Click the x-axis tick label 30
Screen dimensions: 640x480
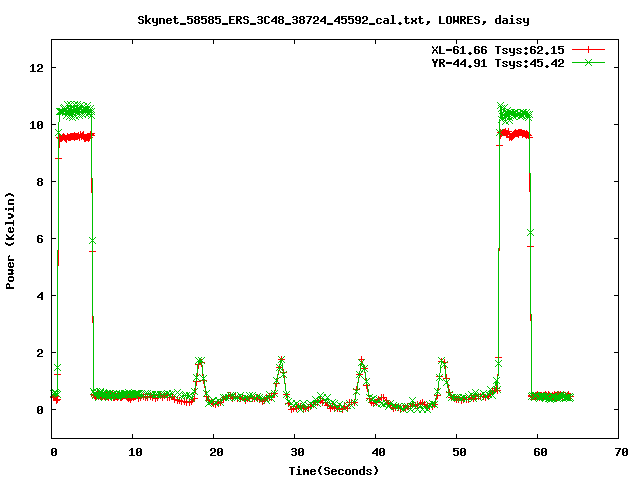point(297,452)
